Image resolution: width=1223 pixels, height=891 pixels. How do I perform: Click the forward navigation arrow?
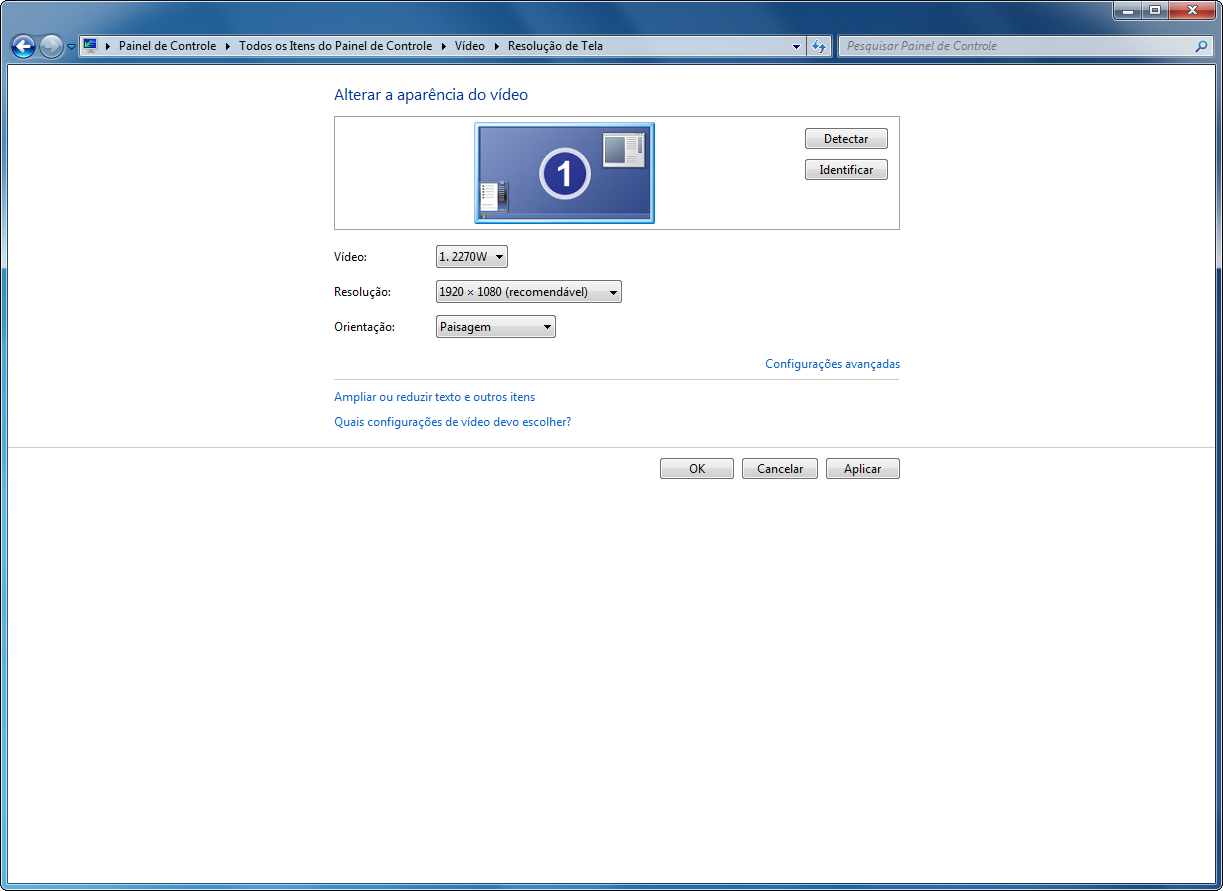(51, 46)
